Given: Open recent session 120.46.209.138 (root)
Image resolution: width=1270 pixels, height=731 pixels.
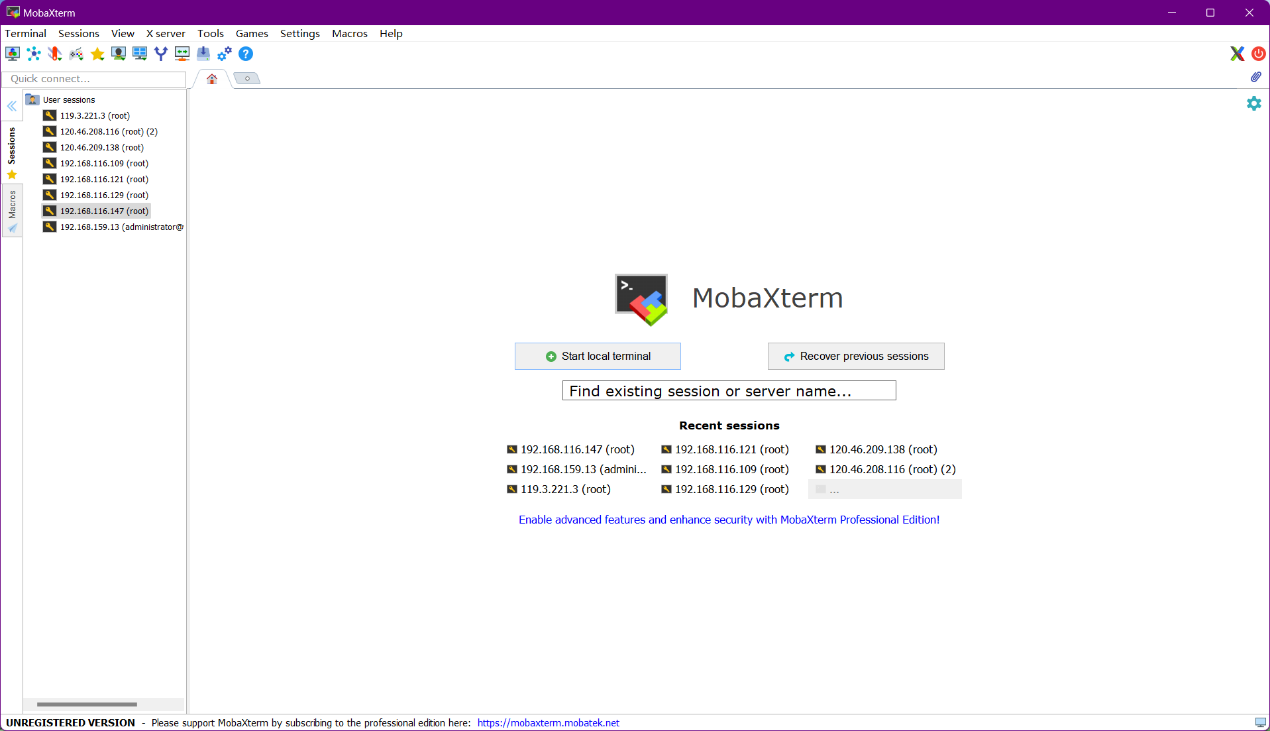Looking at the screenshot, I should (876, 450).
